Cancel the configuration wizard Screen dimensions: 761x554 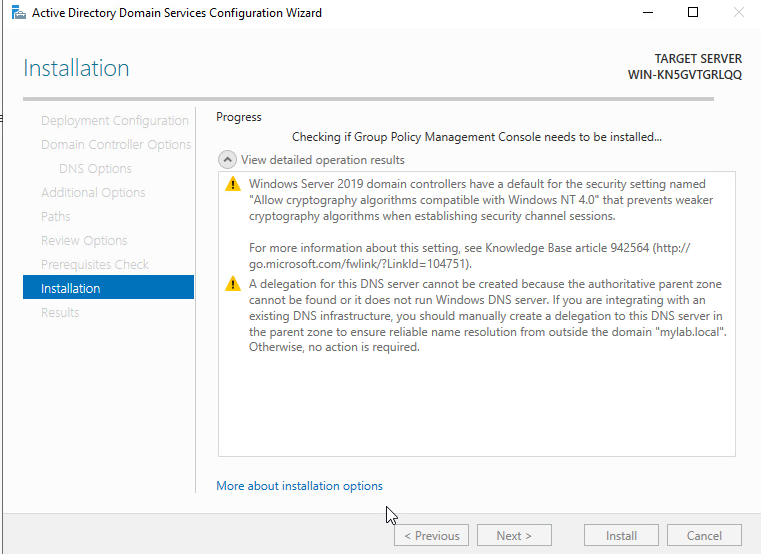704,535
